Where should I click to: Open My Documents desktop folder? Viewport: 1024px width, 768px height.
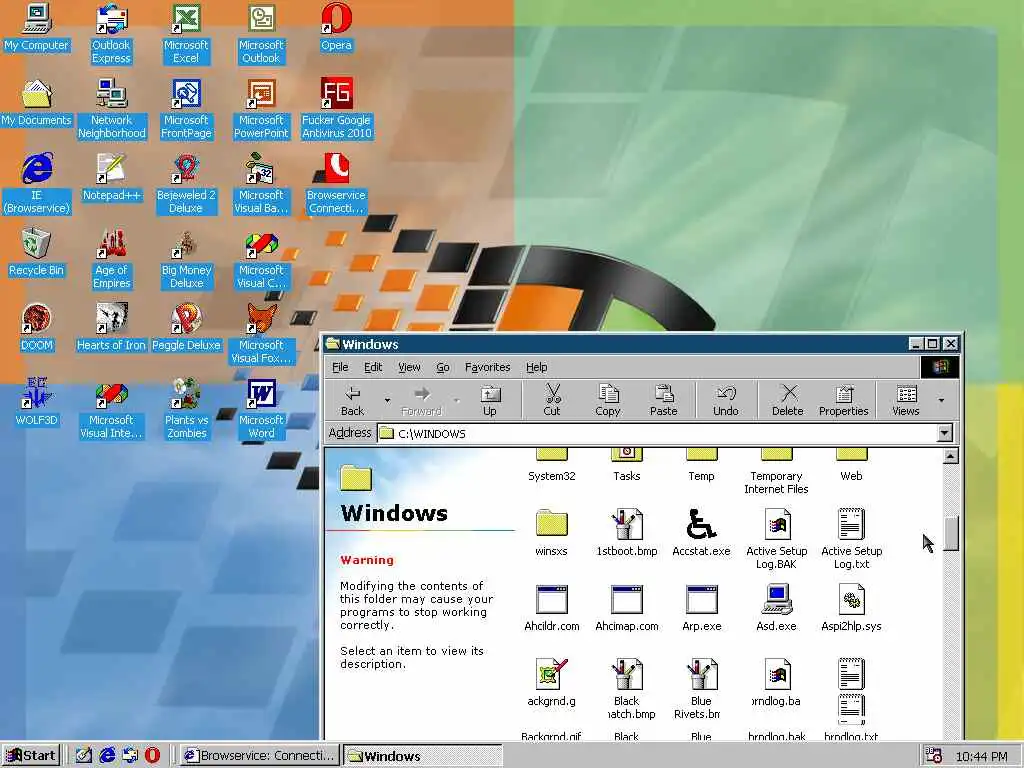pos(36,103)
